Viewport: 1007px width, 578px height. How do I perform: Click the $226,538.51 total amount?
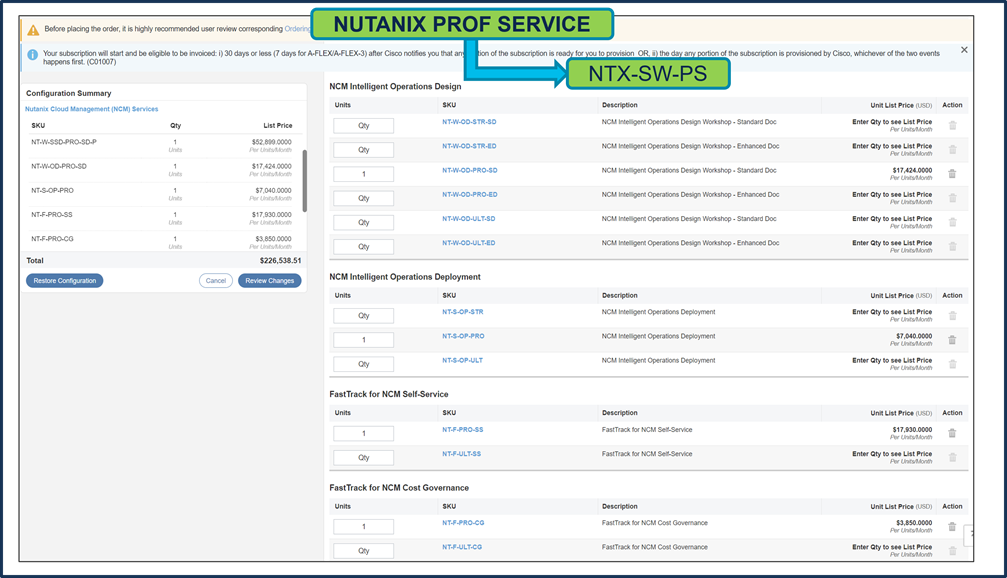(280, 261)
